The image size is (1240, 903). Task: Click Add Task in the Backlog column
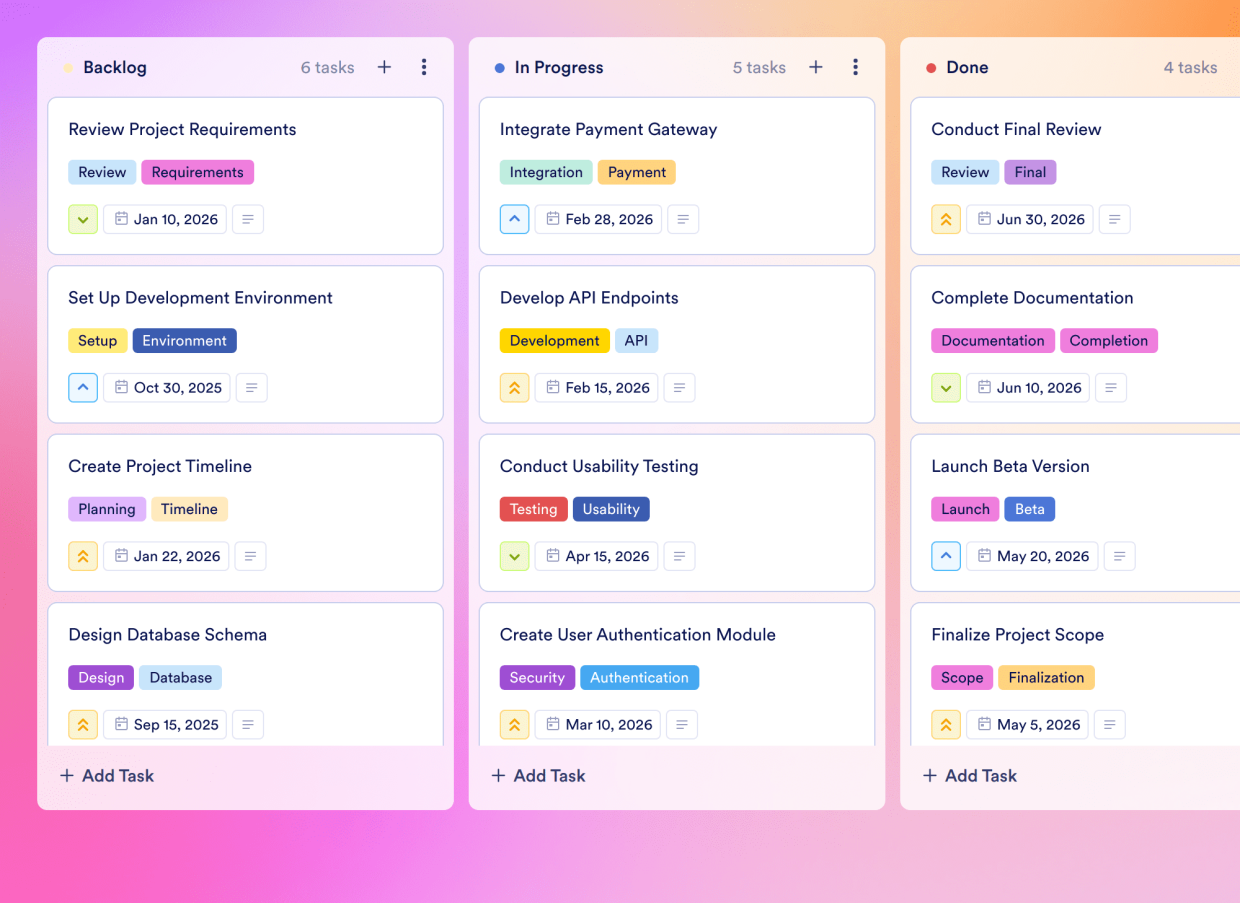[x=106, y=775]
